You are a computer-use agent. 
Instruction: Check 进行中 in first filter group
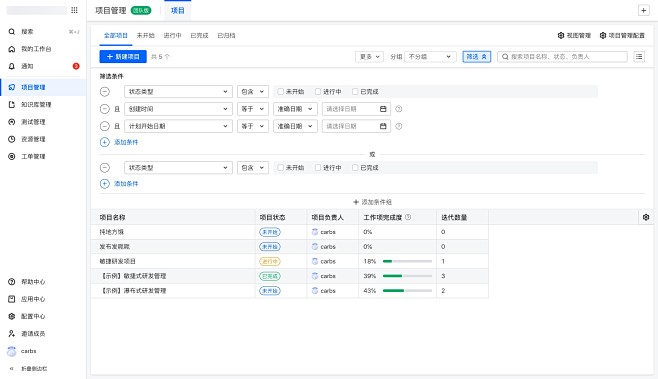(x=318, y=91)
